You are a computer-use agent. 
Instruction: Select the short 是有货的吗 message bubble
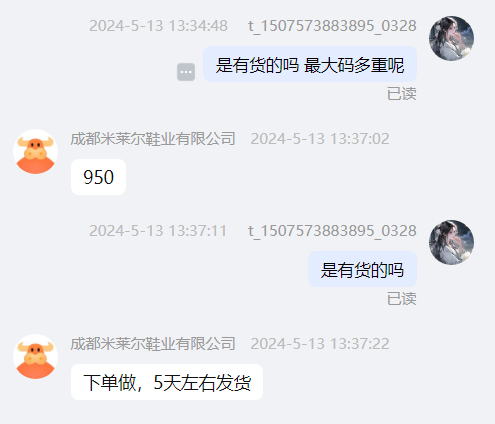(362, 269)
